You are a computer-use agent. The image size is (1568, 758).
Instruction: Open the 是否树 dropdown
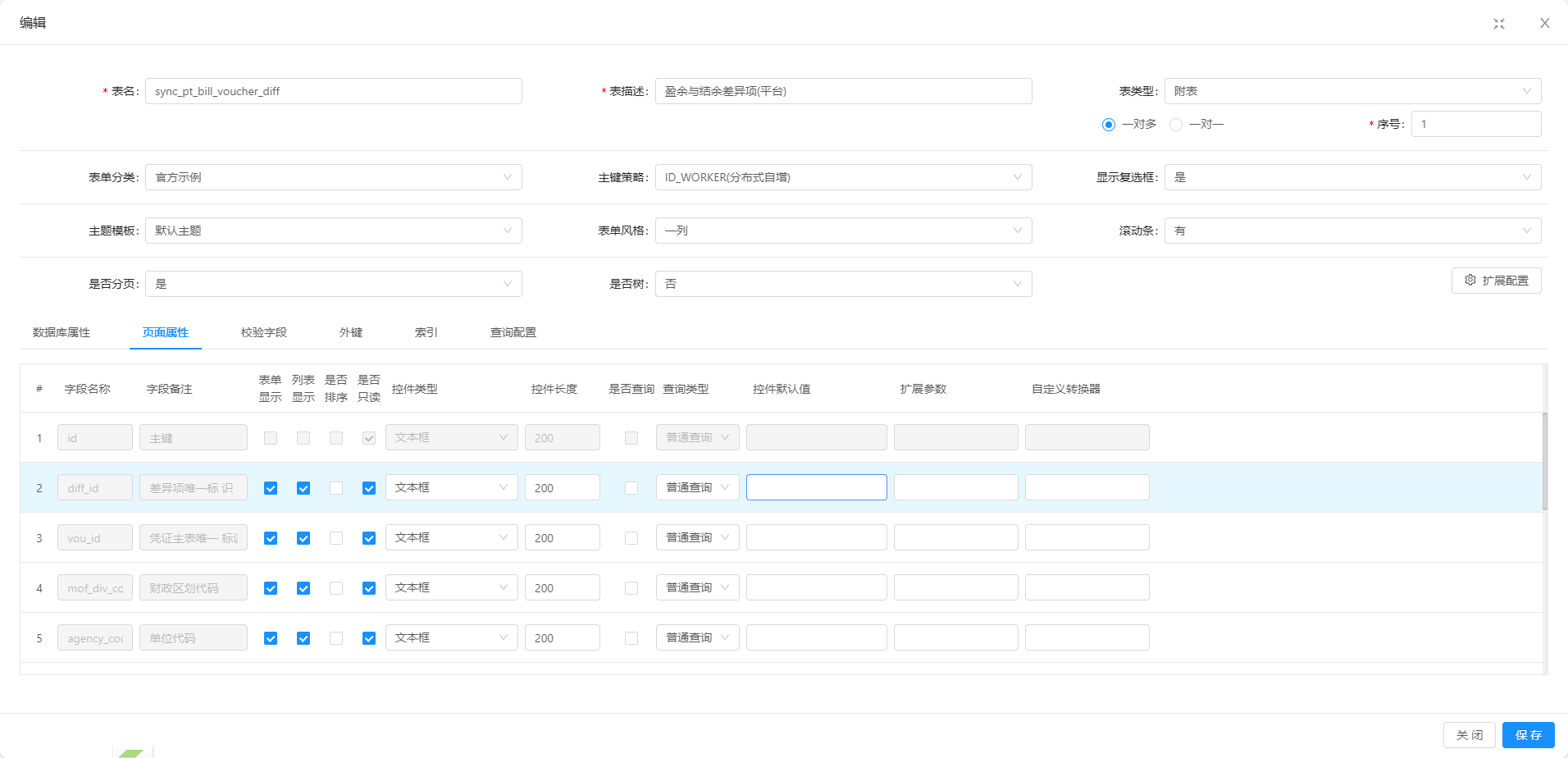click(x=843, y=284)
